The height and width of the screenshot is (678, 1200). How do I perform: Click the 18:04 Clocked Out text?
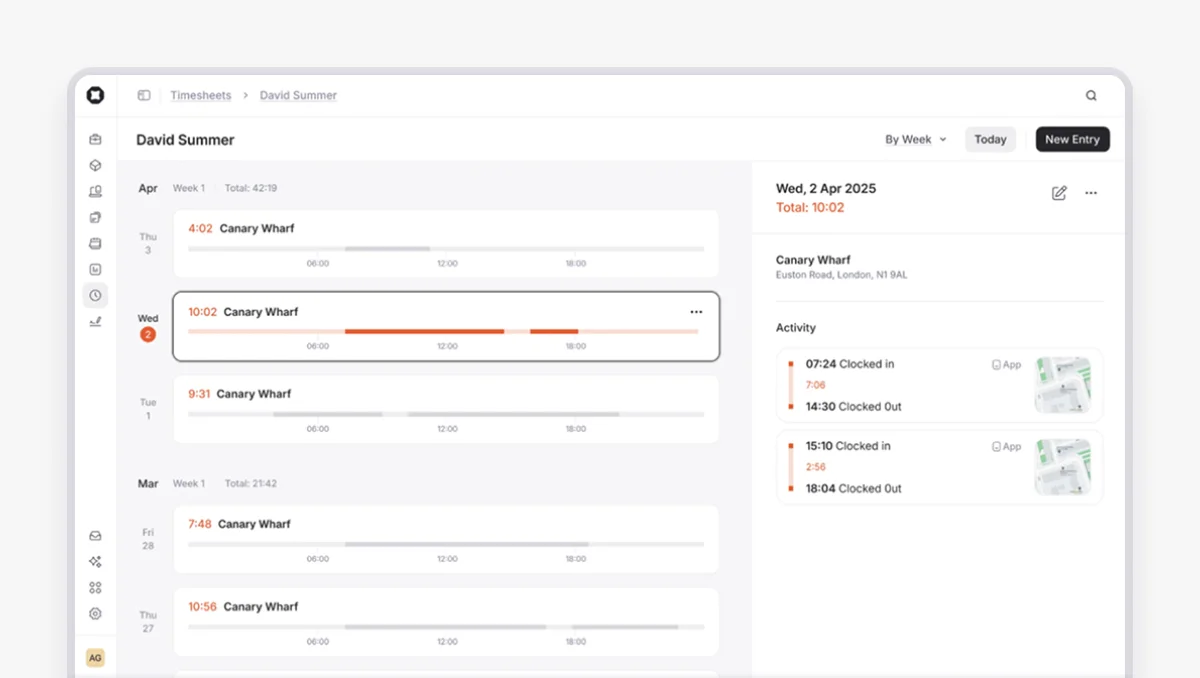854,489
